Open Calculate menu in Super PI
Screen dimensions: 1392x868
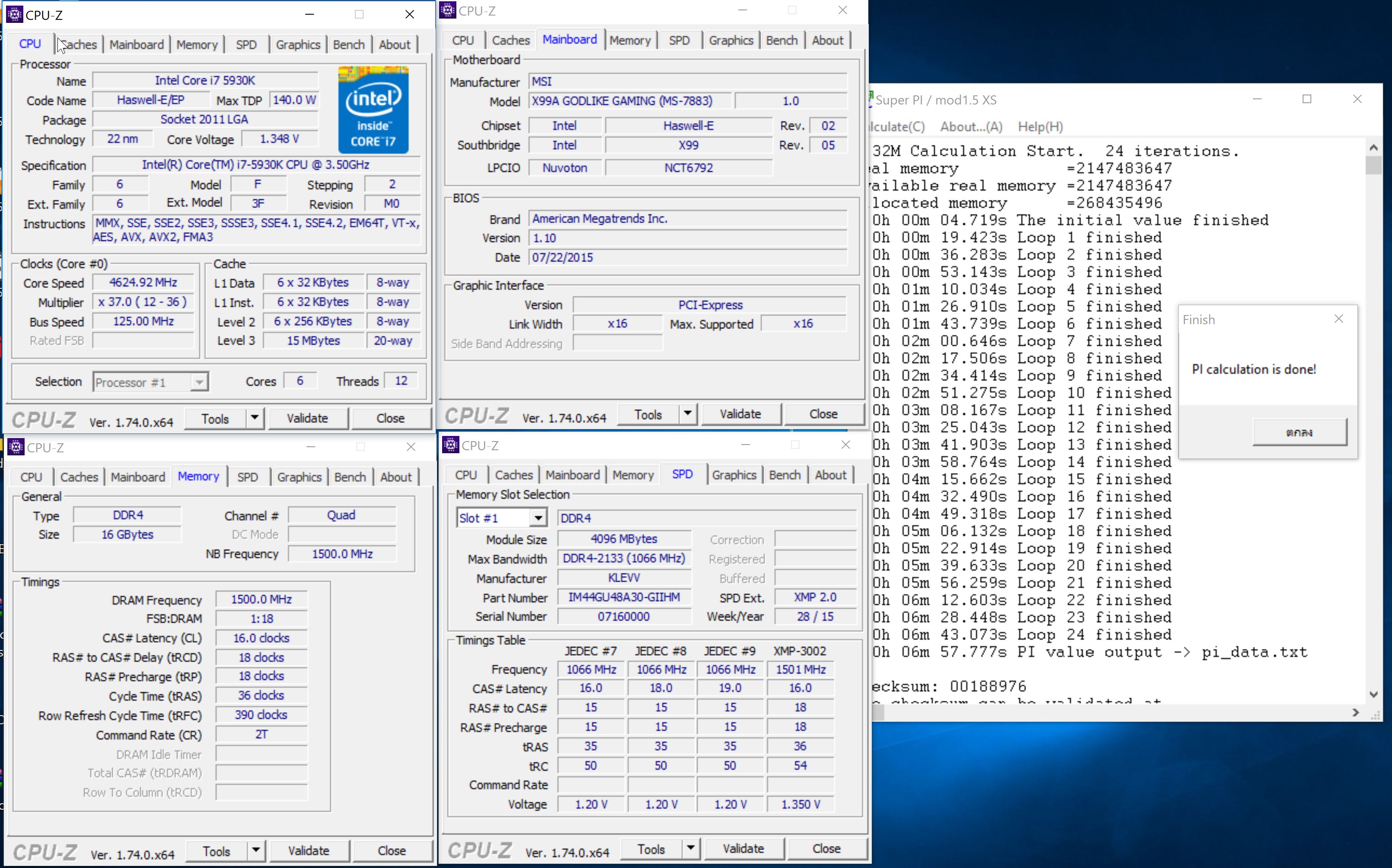898,126
